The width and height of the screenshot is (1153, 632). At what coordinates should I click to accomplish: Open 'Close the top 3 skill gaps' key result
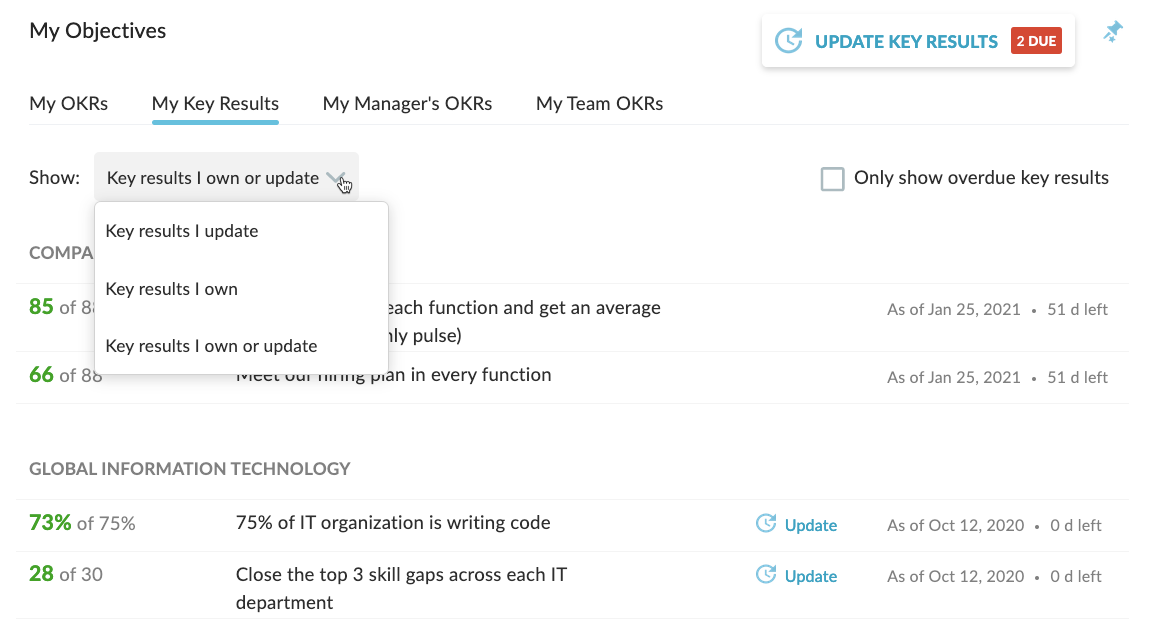[x=401, y=588]
